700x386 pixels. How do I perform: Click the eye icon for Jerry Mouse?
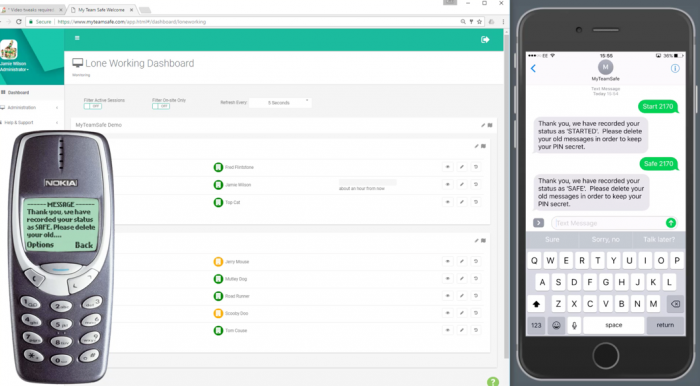[447, 261]
